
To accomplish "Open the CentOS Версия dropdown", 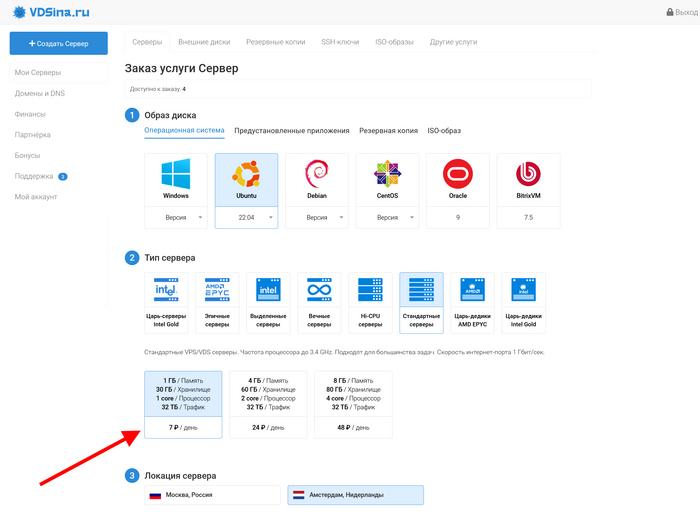I will (x=387, y=217).
